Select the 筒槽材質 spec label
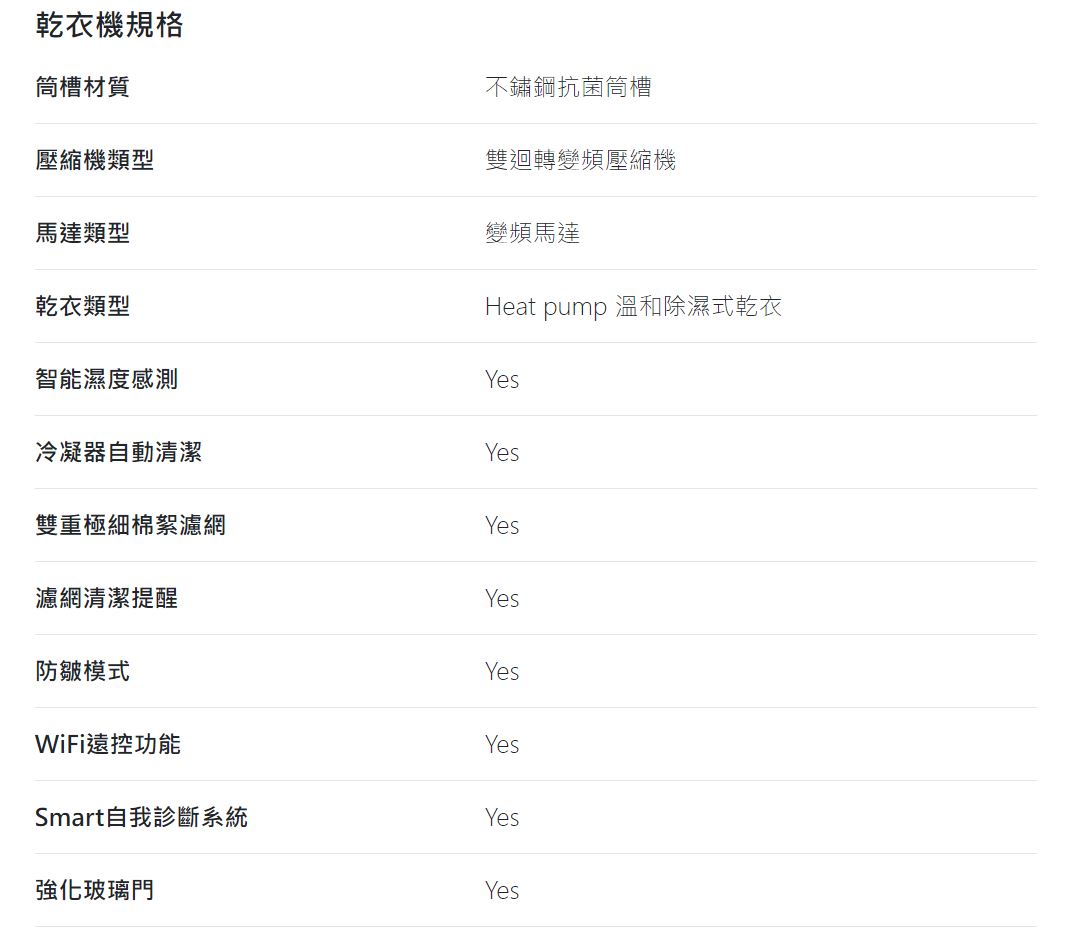Screen dimensions: 1067x935 tap(82, 87)
